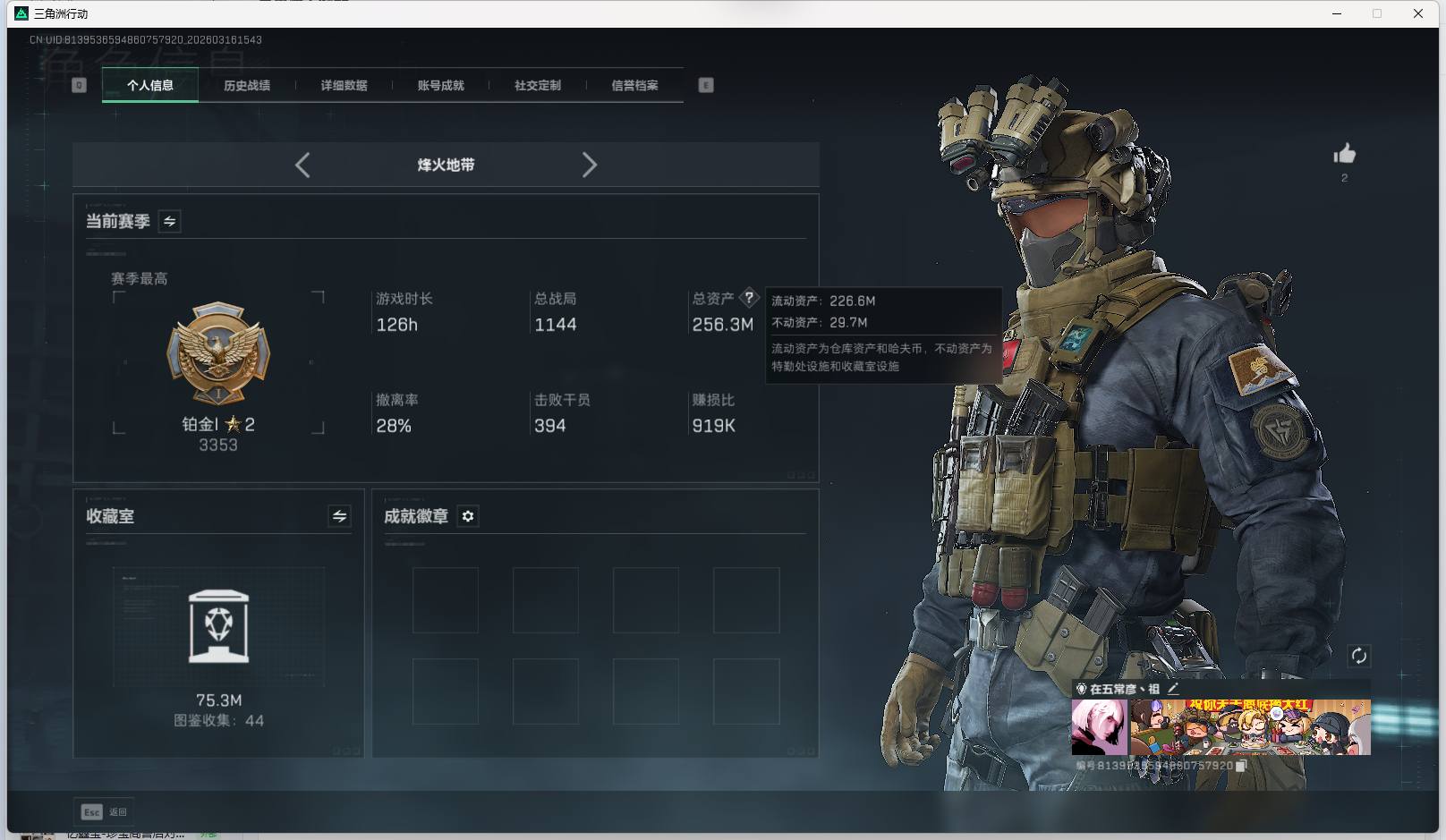Screen dimensions: 1446x840
Task: Click the 赛季最高 label
Action: point(140,279)
